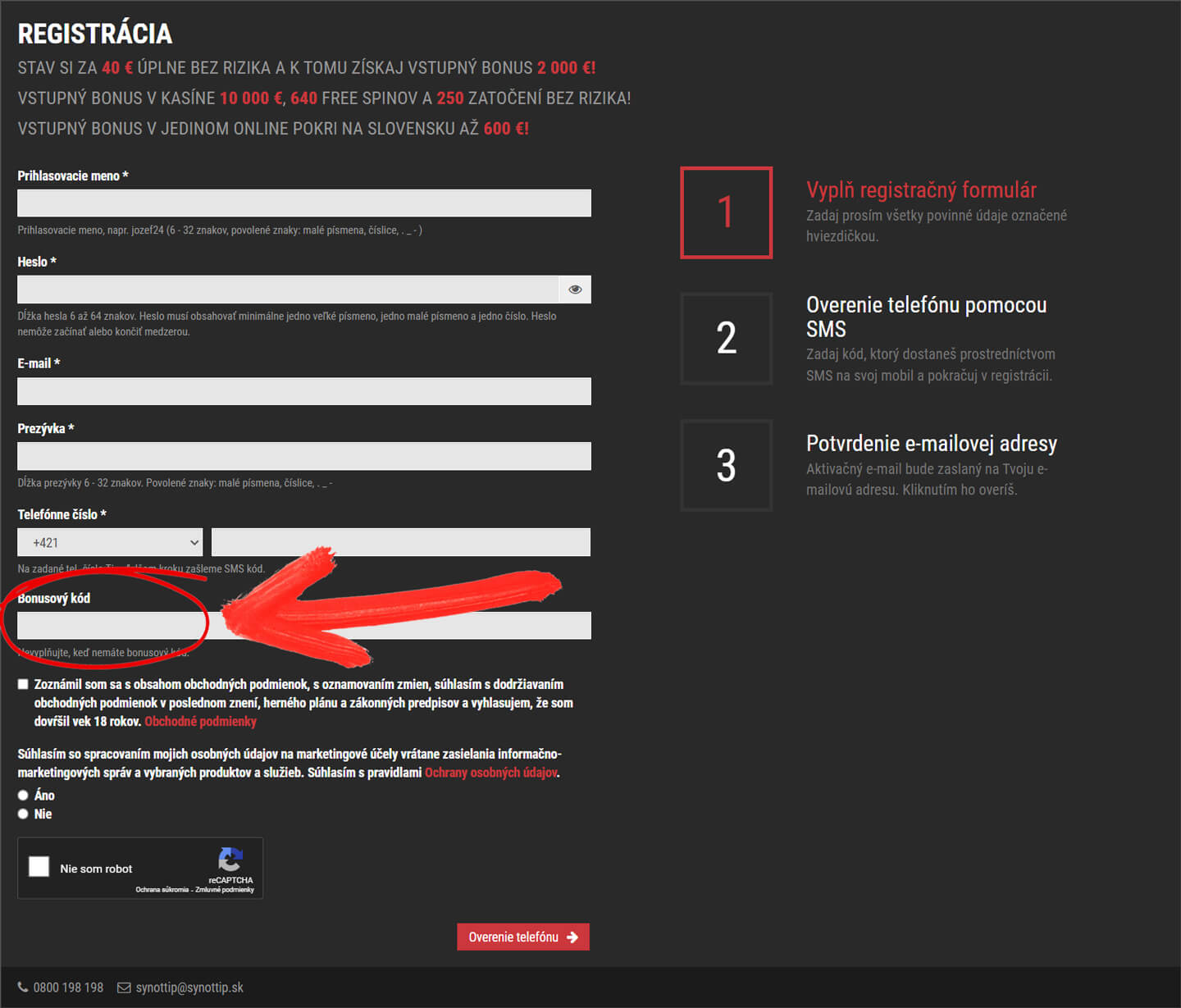
Task: Click the envelope email icon in footer
Action: click(x=124, y=987)
